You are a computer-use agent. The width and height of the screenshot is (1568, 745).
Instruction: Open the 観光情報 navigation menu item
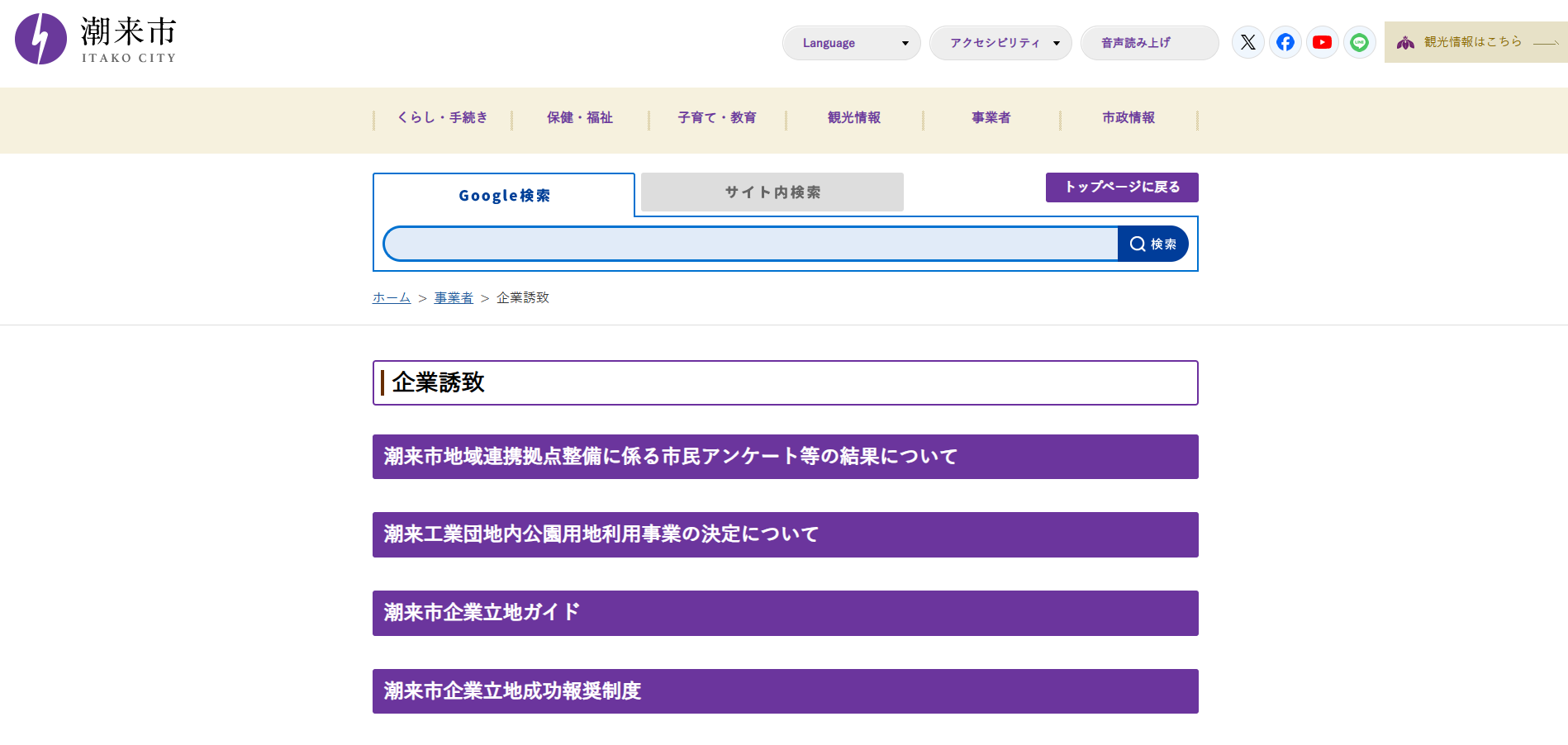[x=854, y=117]
